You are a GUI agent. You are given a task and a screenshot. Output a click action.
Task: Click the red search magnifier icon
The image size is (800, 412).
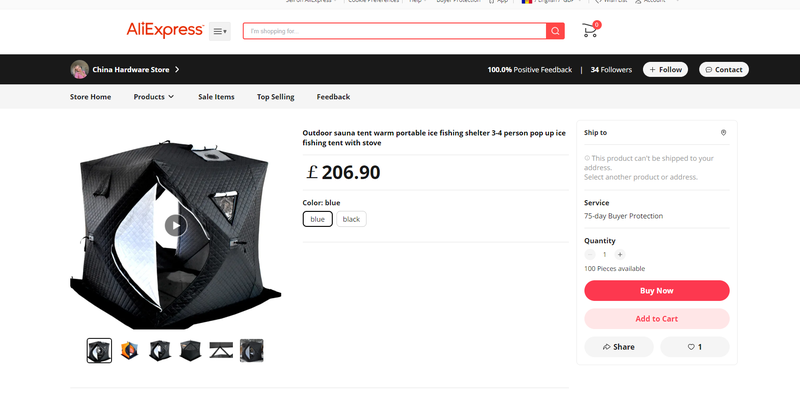tap(556, 32)
